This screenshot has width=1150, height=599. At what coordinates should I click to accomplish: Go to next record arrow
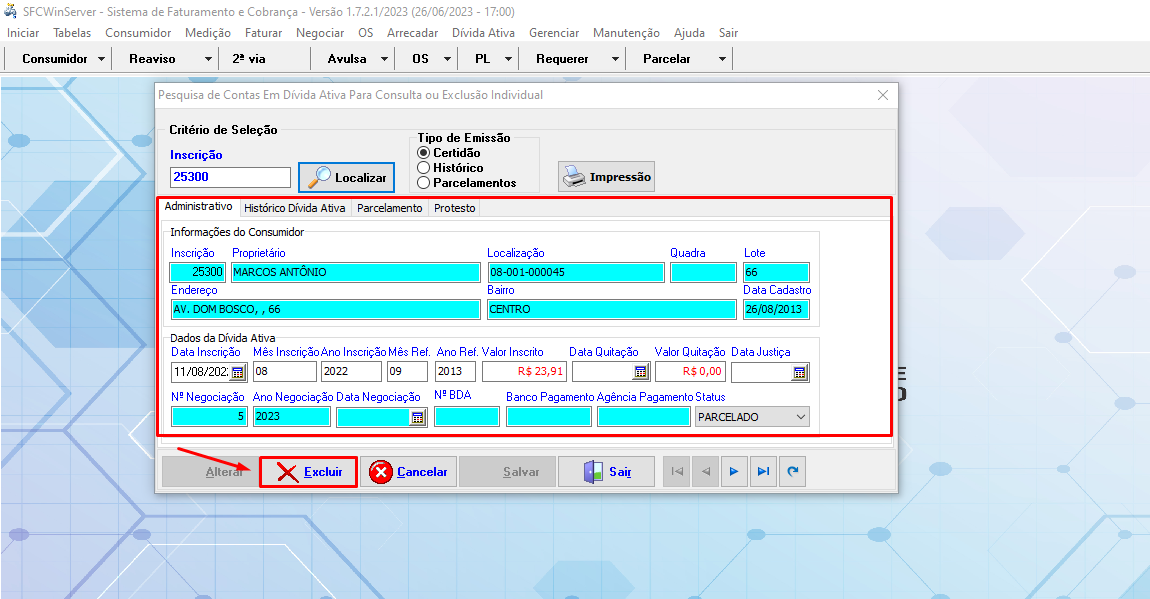734,472
